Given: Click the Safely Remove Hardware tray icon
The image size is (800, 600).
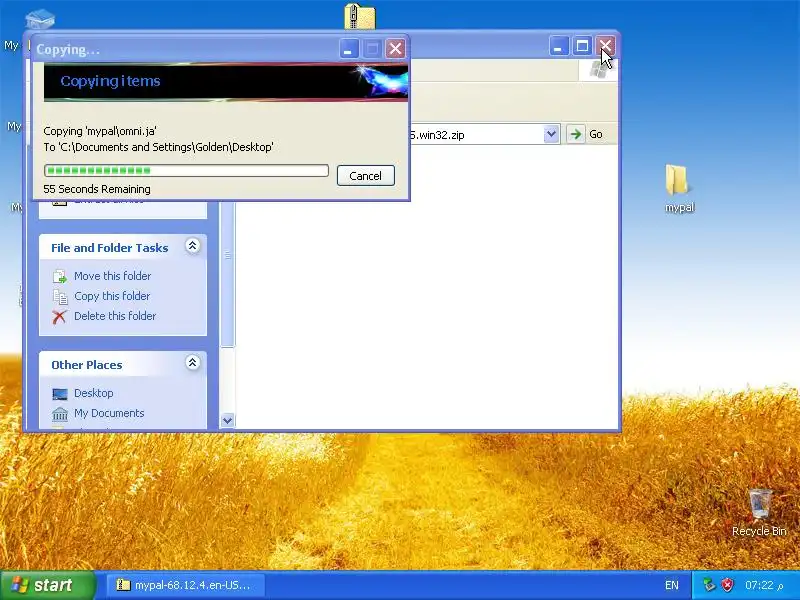Looking at the screenshot, I should [x=709, y=585].
